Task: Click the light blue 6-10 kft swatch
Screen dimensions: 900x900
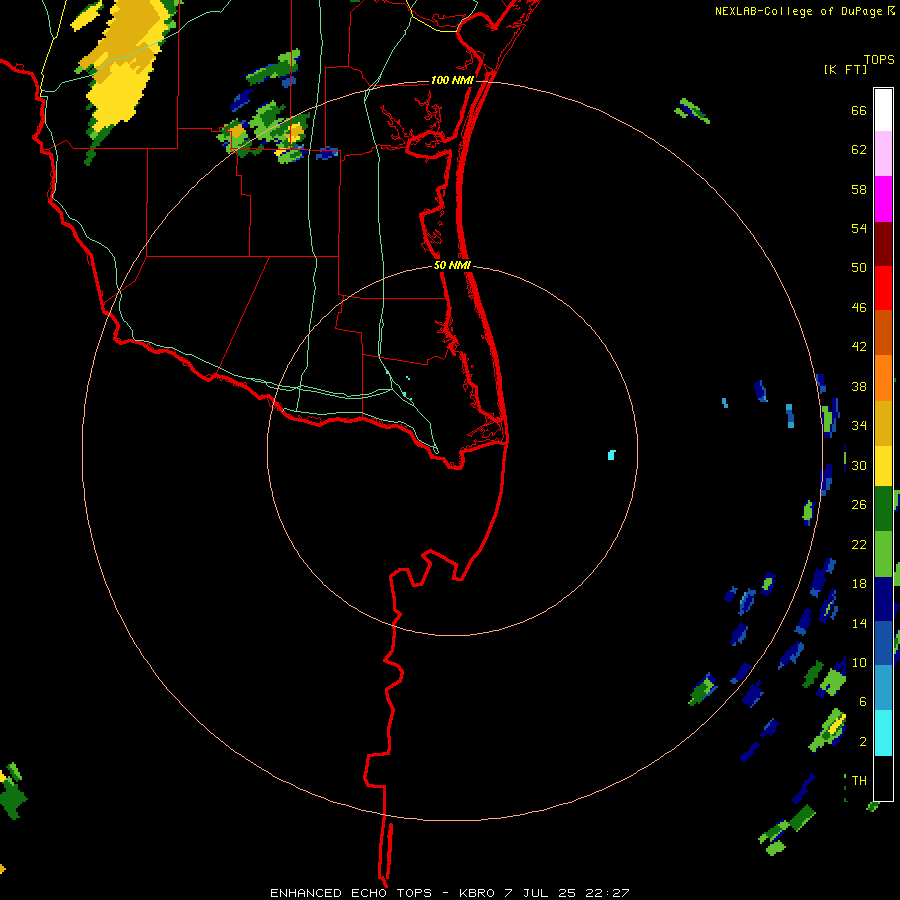Action: coord(883,688)
